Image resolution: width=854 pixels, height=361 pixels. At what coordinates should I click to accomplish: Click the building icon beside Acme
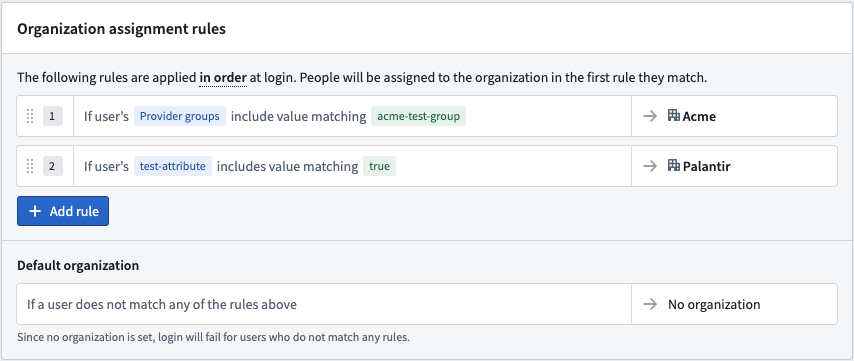pos(674,115)
